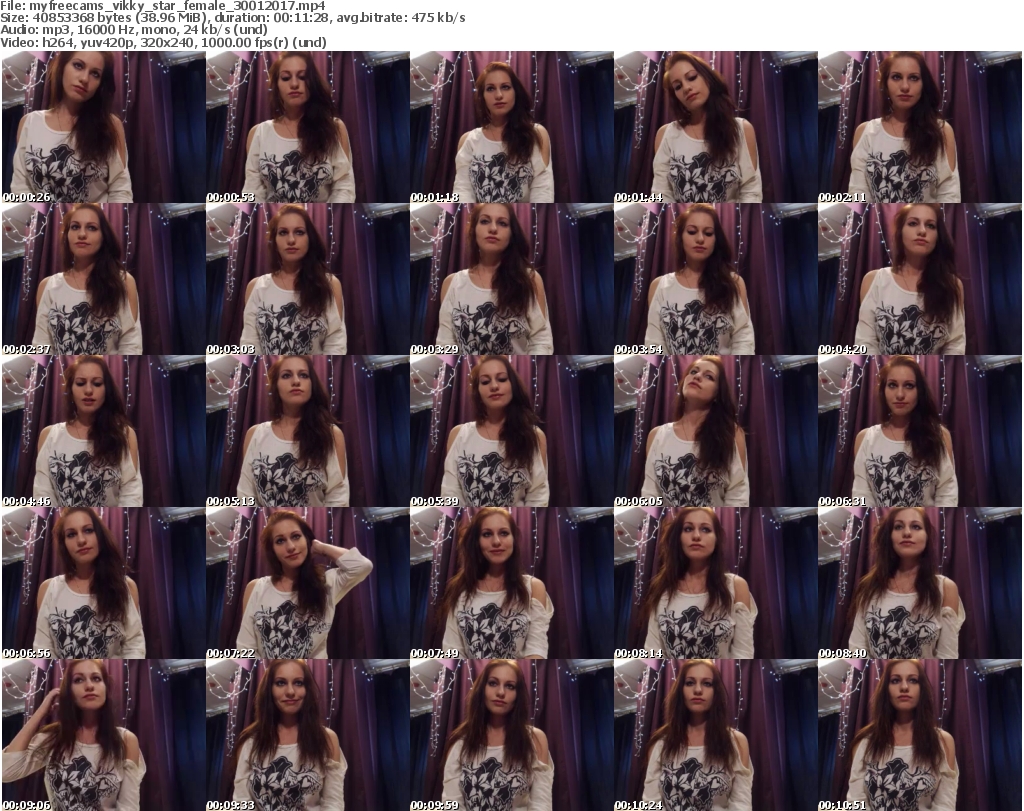The image size is (1024, 811).
Task: Click the thumbnail timestamped 00:10:24
Action: 716,735
